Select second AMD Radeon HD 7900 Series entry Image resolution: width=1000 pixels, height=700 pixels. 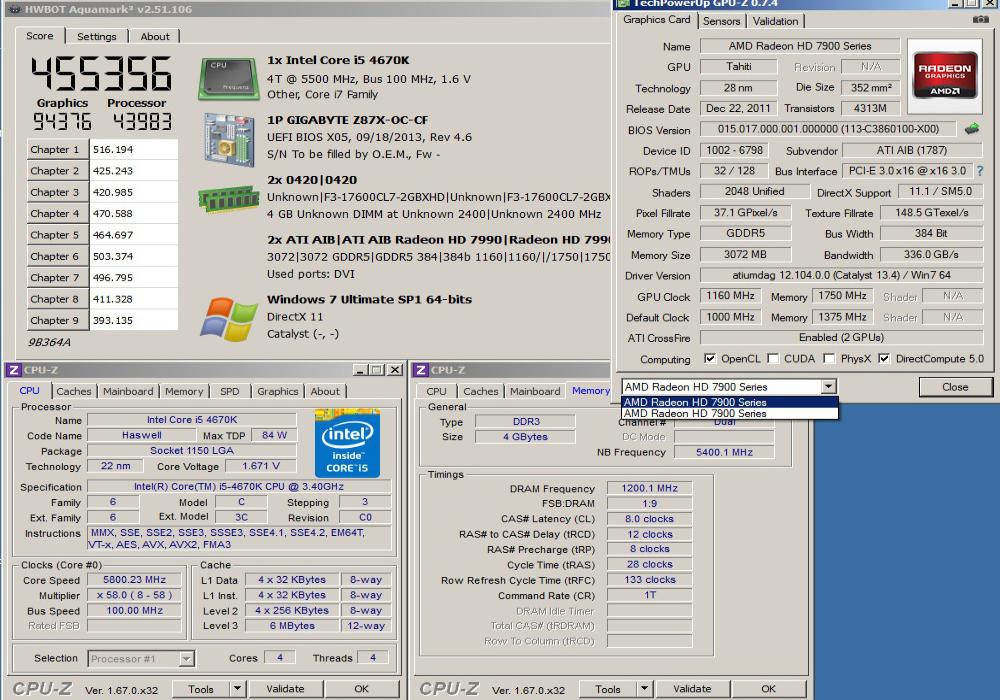pos(729,413)
